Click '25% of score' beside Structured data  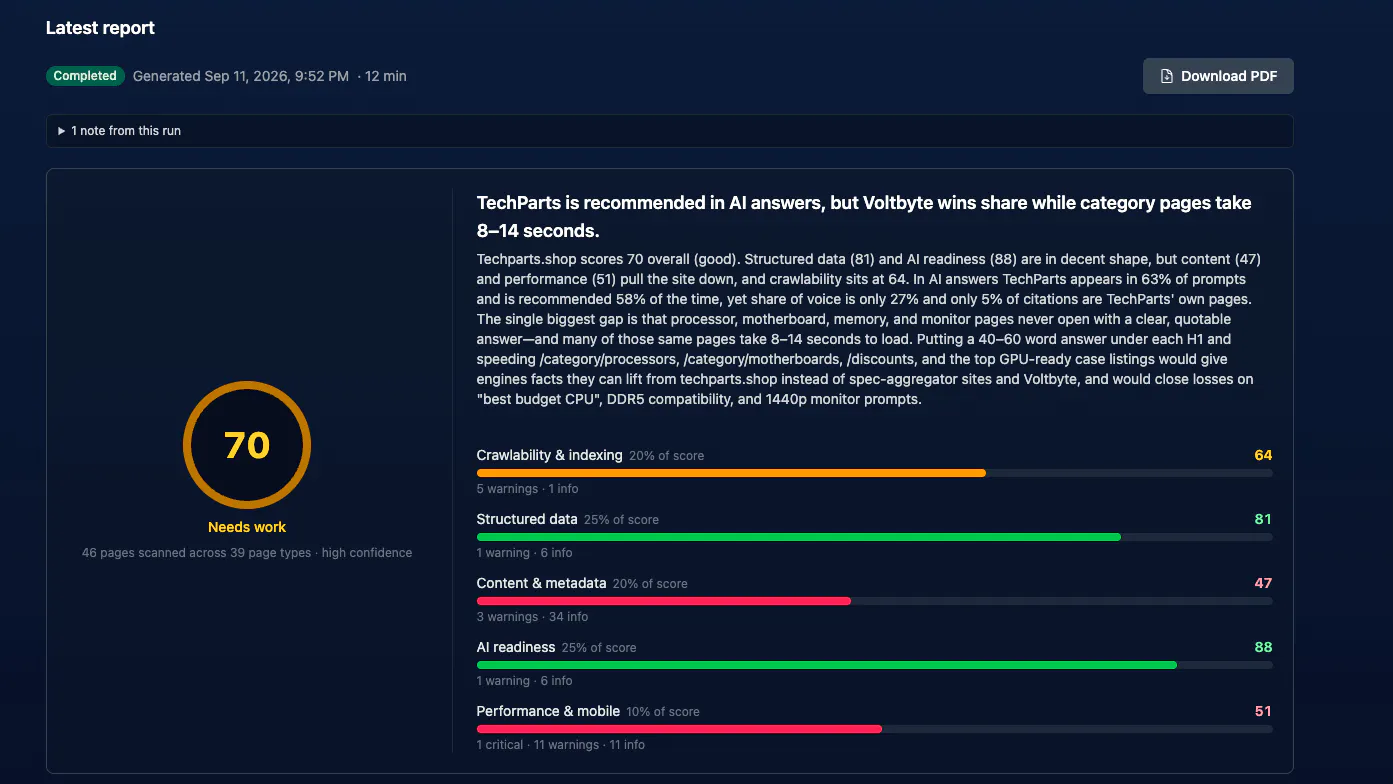coord(622,520)
